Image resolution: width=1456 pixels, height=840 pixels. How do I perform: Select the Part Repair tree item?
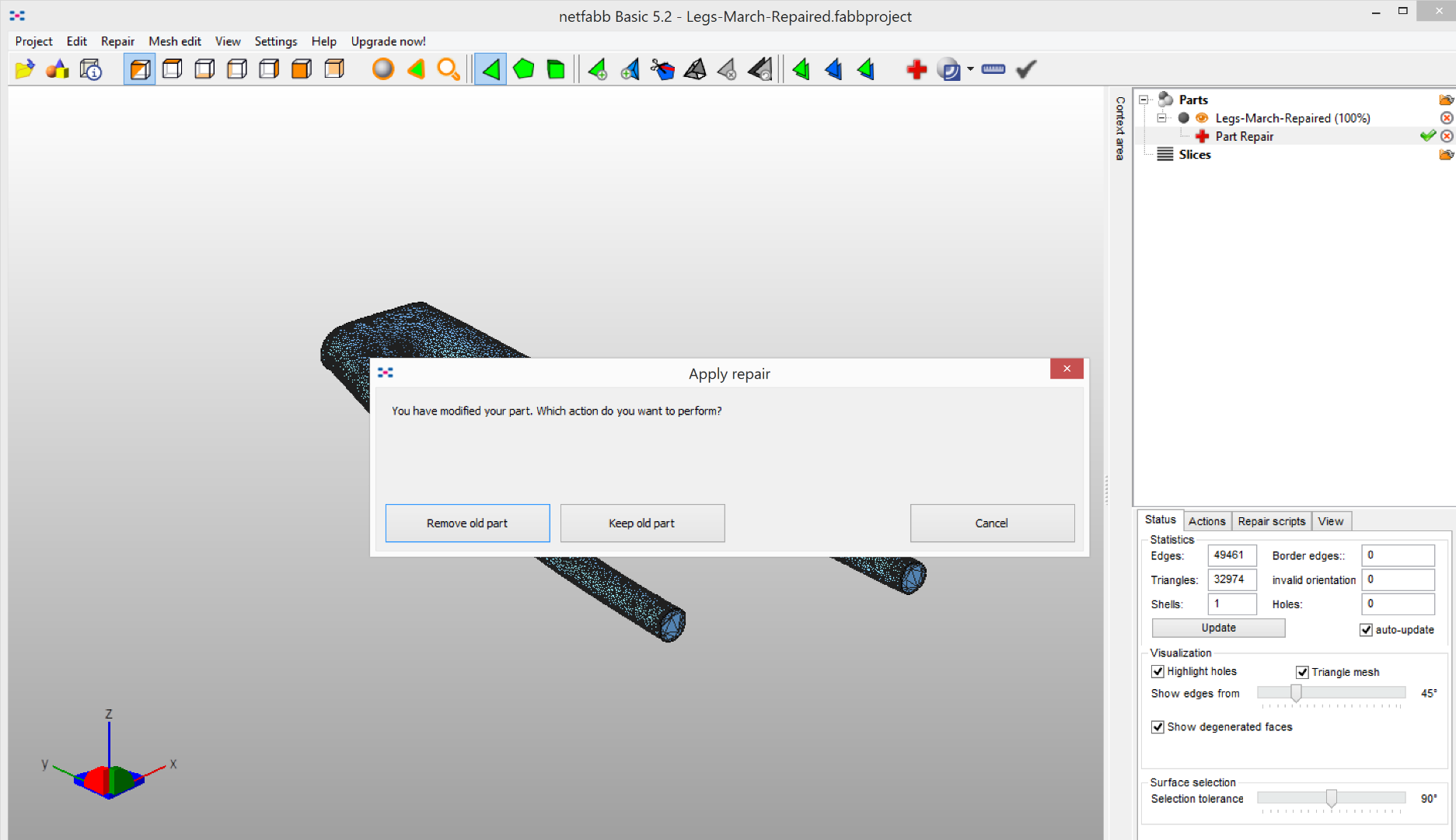click(x=1244, y=136)
